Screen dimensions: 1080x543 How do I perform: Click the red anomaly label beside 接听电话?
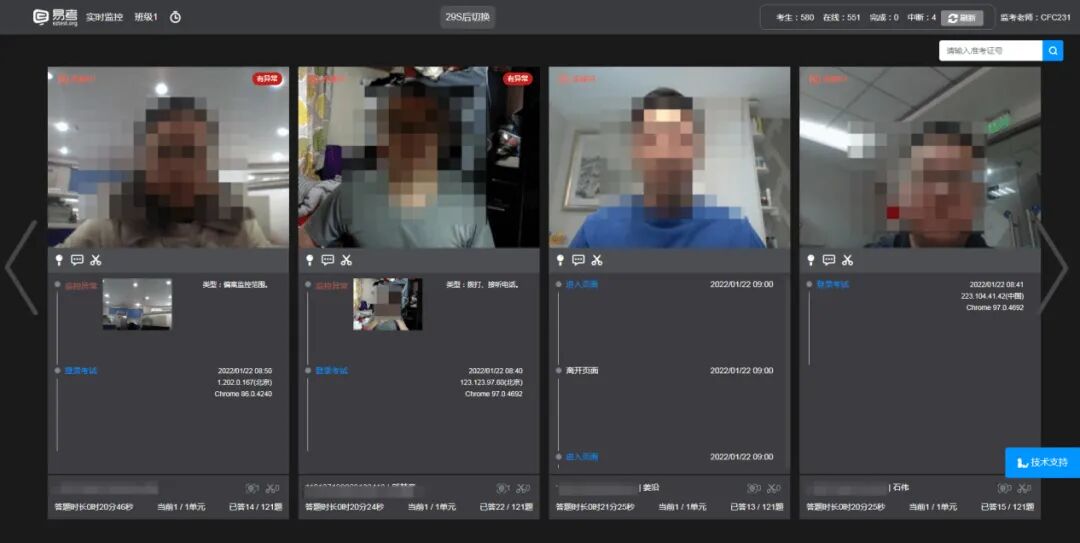click(x=331, y=285)
